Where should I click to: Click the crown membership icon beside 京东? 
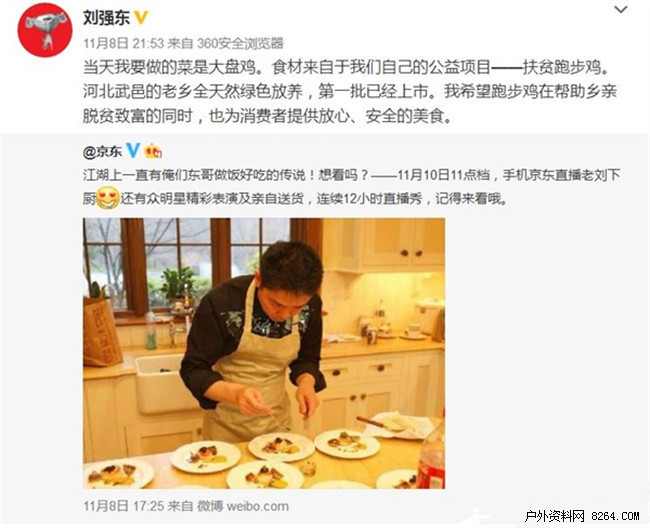[153, 151]
